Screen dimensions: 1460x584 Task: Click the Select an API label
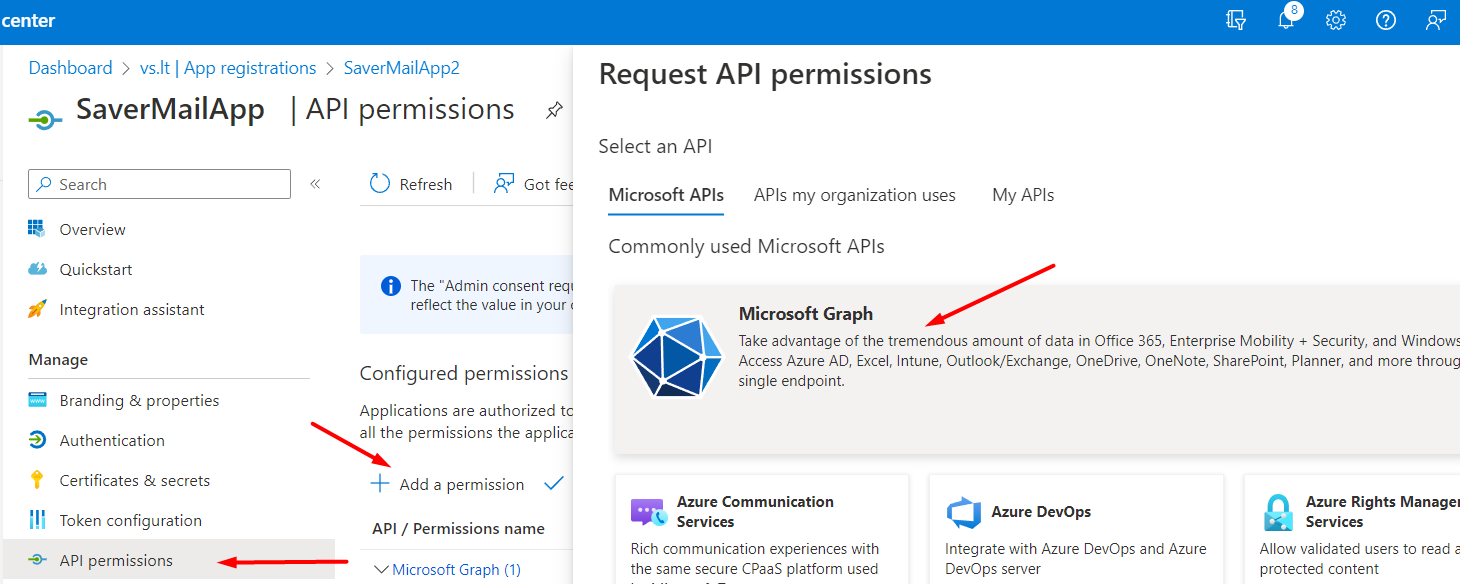point(655,146)
